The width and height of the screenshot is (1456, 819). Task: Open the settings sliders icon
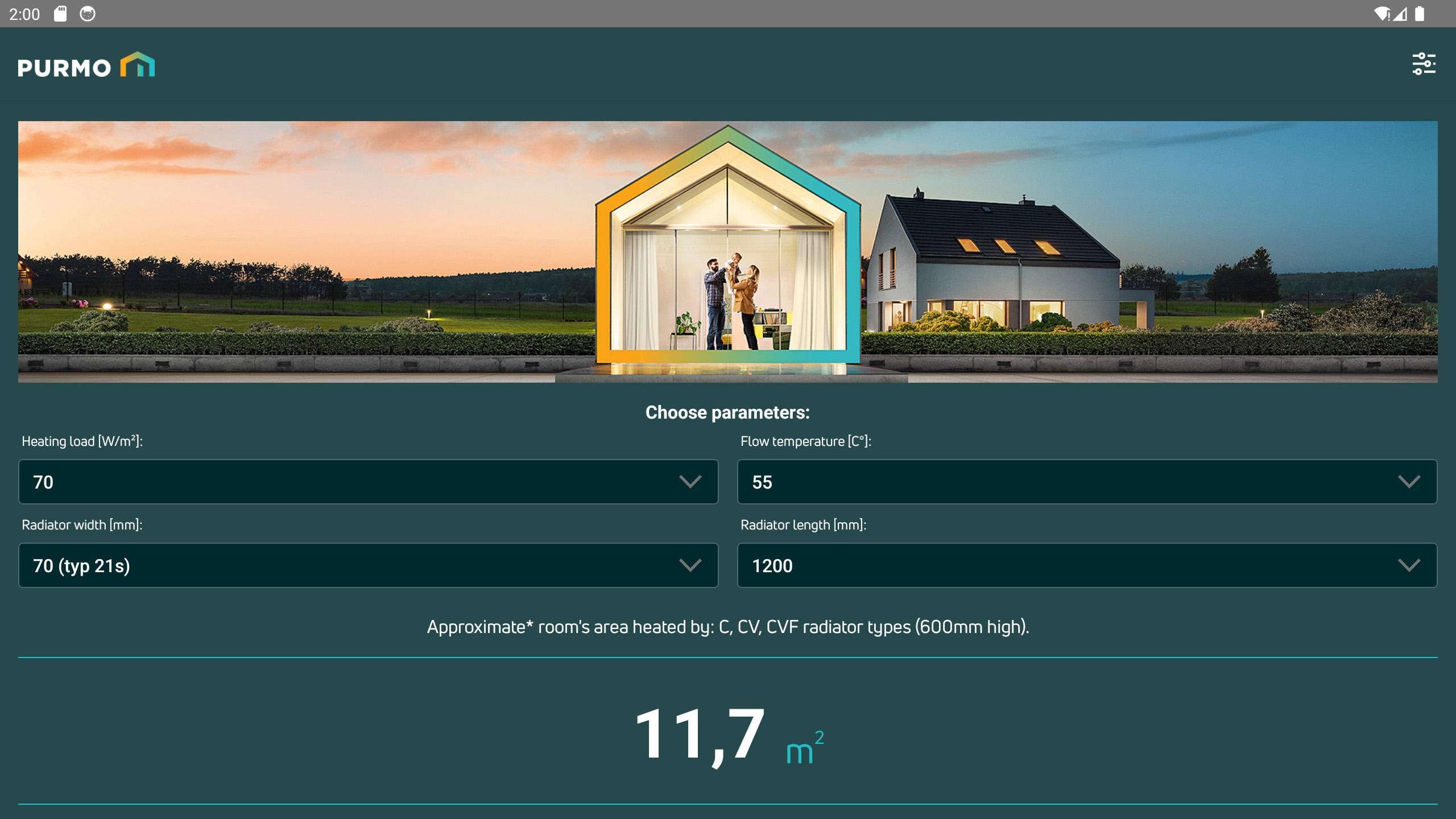coord(1424,64)
